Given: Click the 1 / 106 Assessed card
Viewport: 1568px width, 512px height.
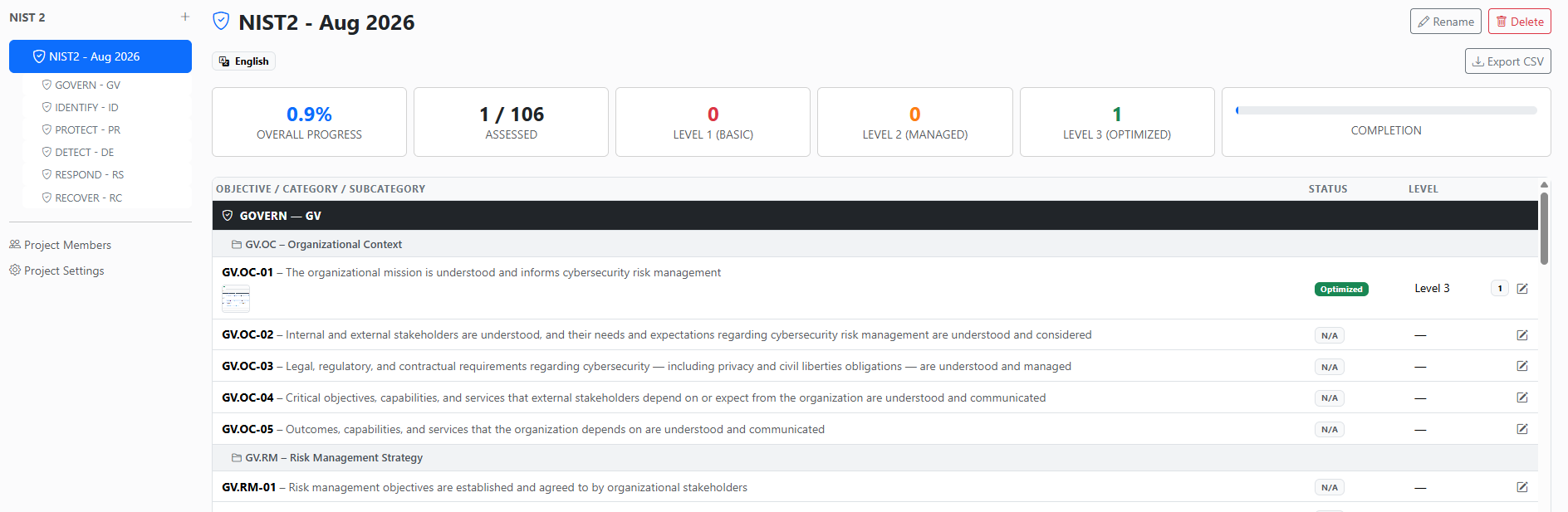Looking at the screenshot, I should (x=511, y=122).
